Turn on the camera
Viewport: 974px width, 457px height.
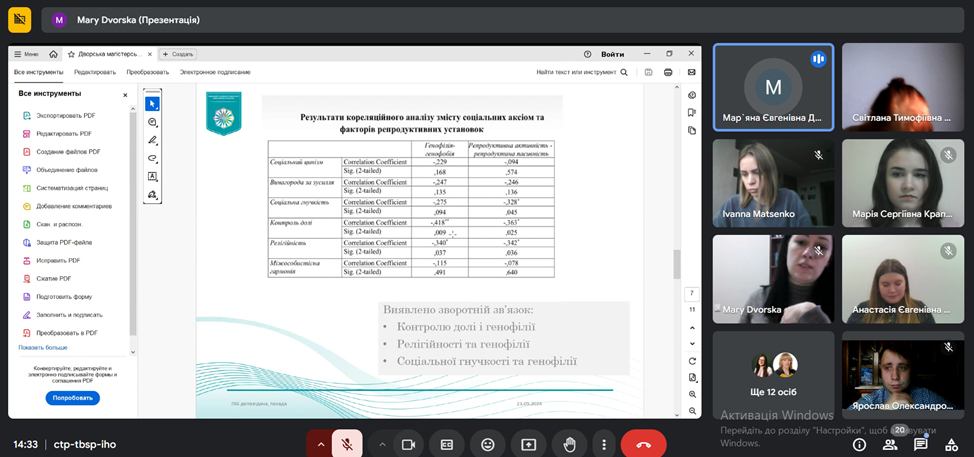point(408,444)
